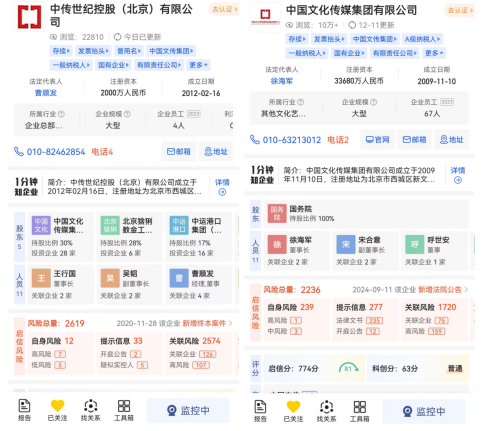Open 科创分 63分 score
The image size is (492, 431).
click(x=418, y=368)
